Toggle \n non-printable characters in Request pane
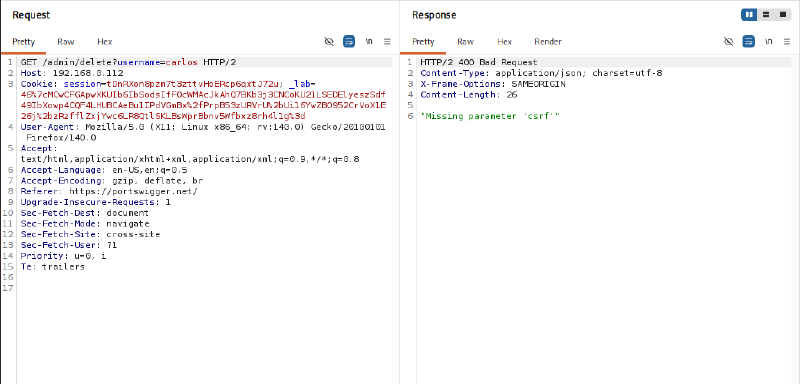 click(x=368, y=41)
